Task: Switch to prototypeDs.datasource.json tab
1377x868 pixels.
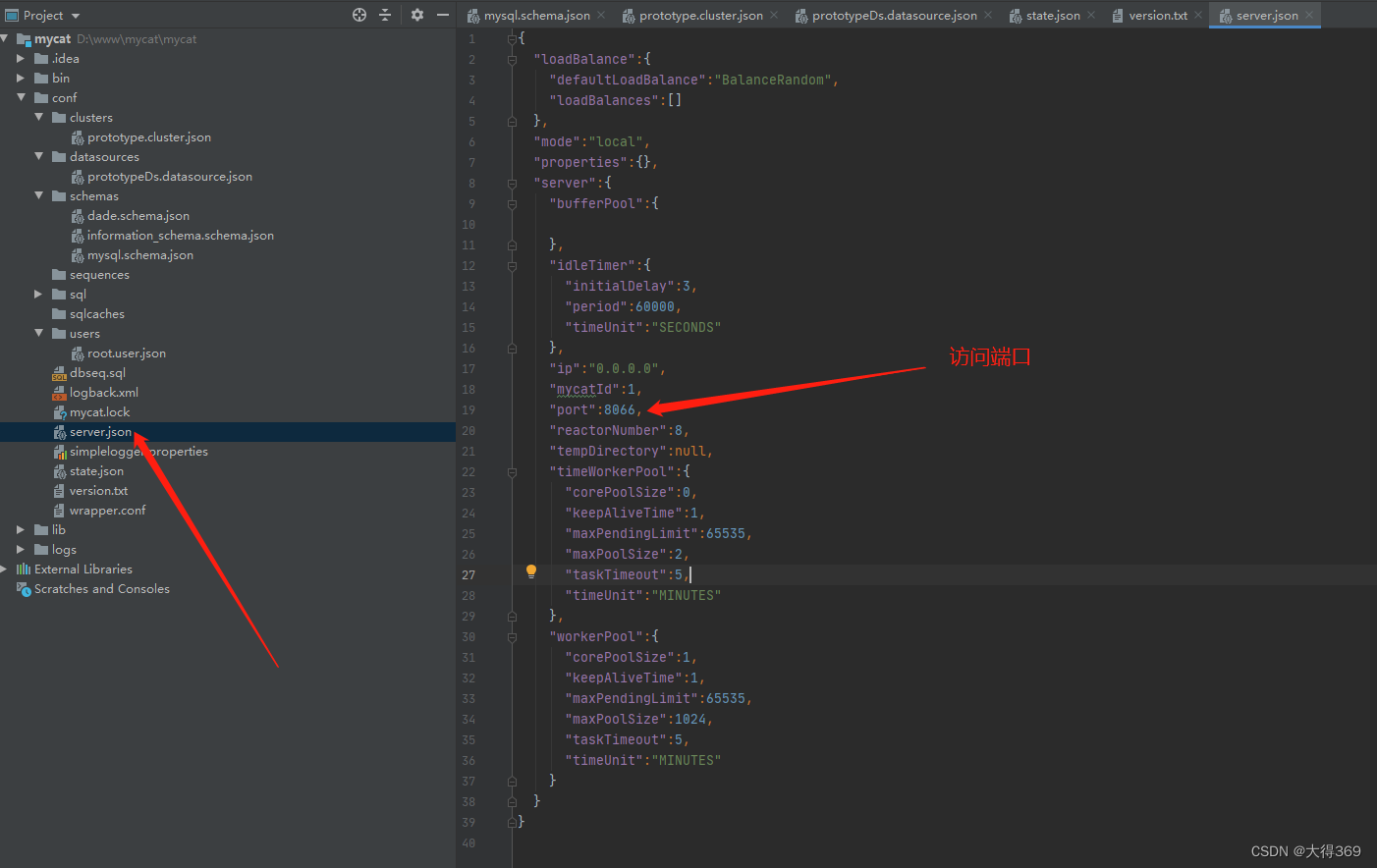Action: point(894,15)
